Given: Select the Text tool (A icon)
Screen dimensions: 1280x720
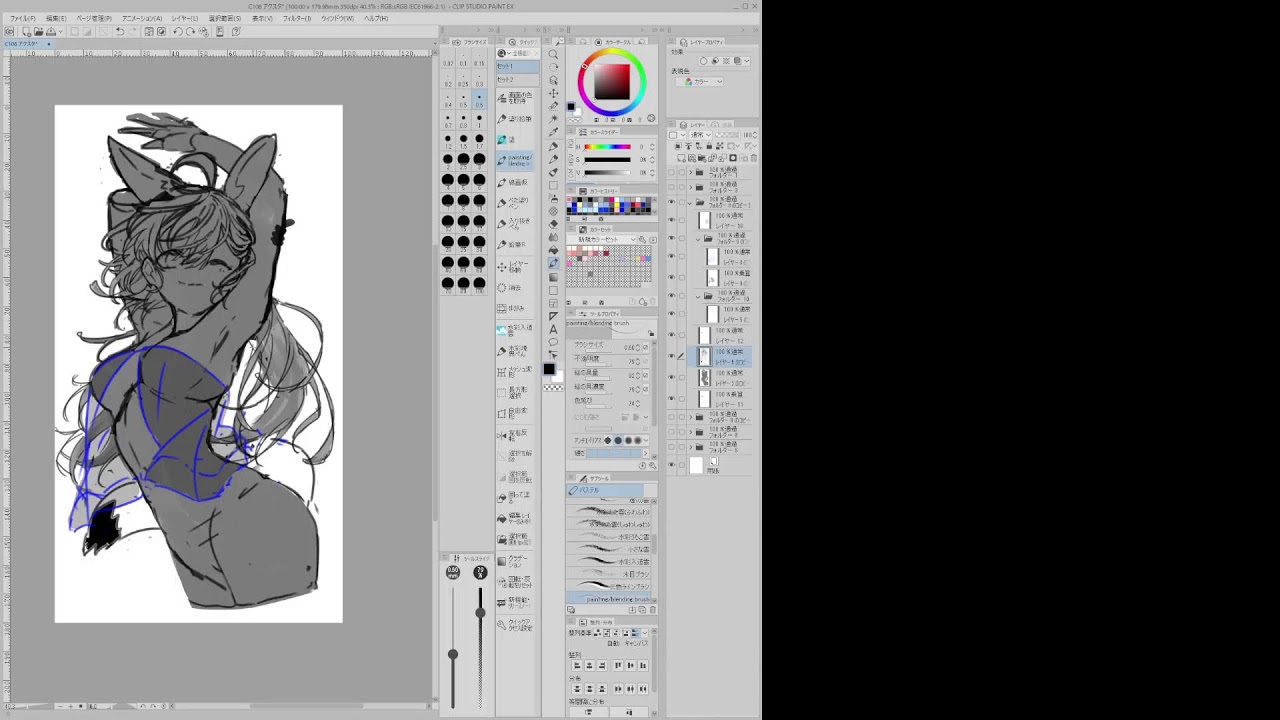Looking at the screenshot, I should tap(553, 329).
